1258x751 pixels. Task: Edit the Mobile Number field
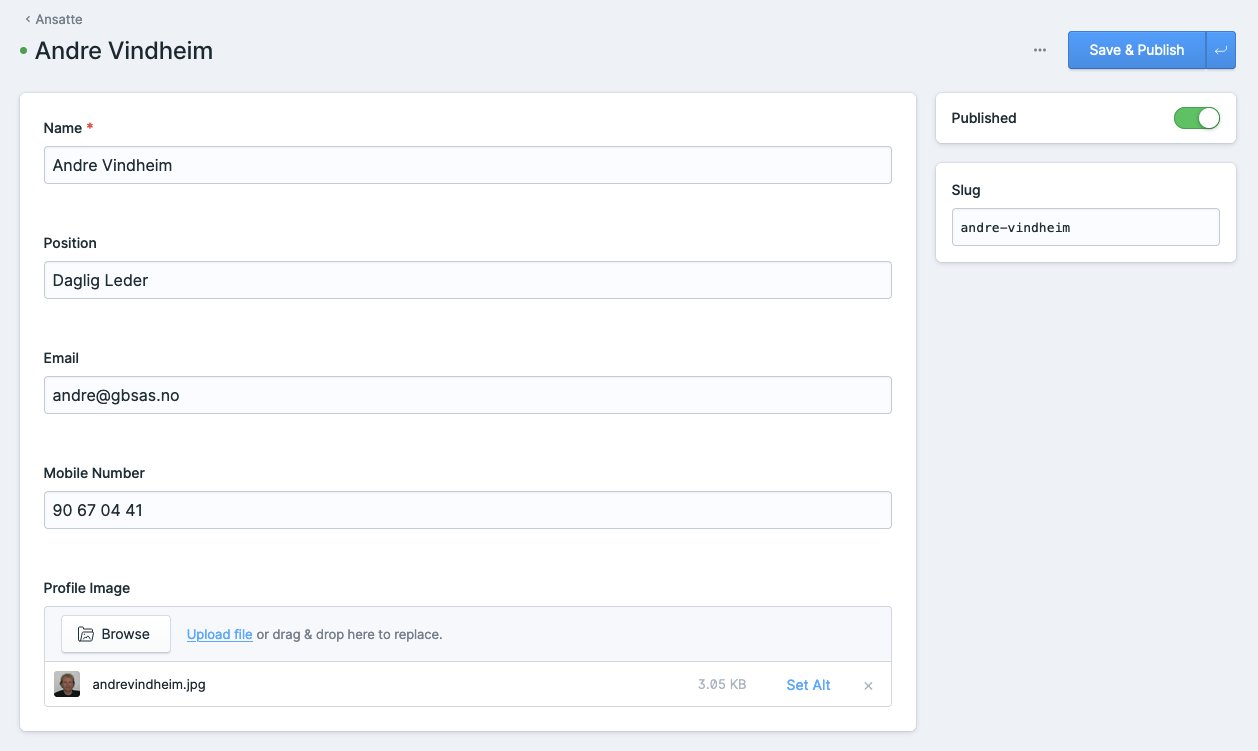467,510
